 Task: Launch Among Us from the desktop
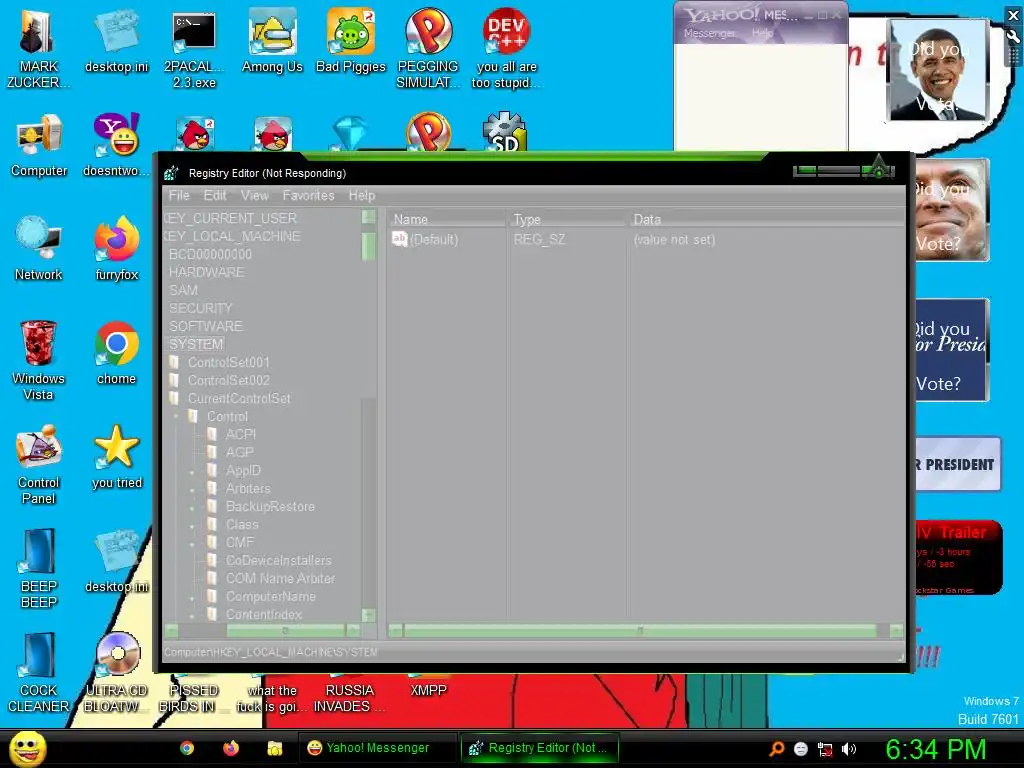pyautogui.click(x=272, y=42)
